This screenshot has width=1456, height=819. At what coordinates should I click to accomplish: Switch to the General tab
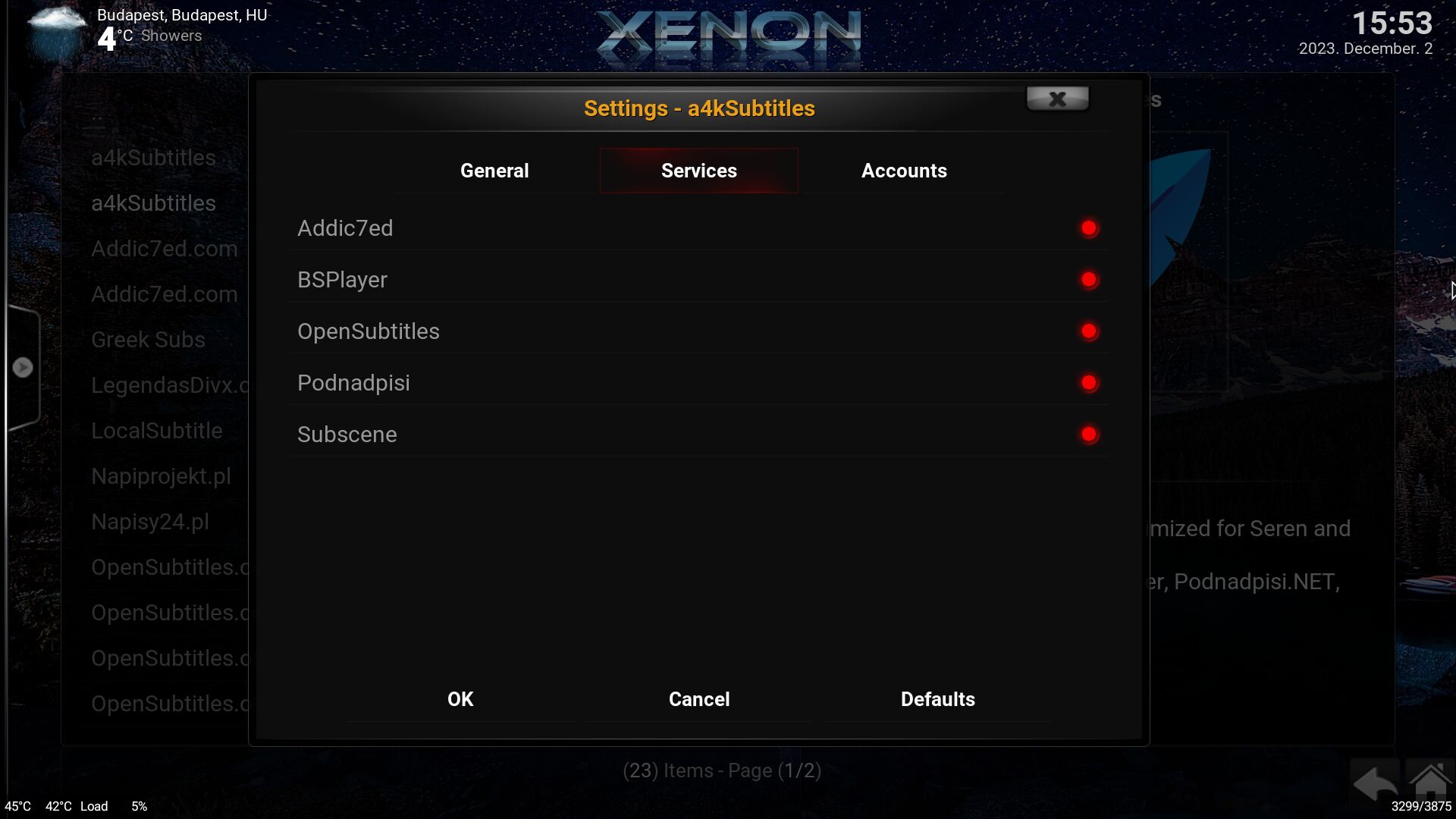click(494, 171)
